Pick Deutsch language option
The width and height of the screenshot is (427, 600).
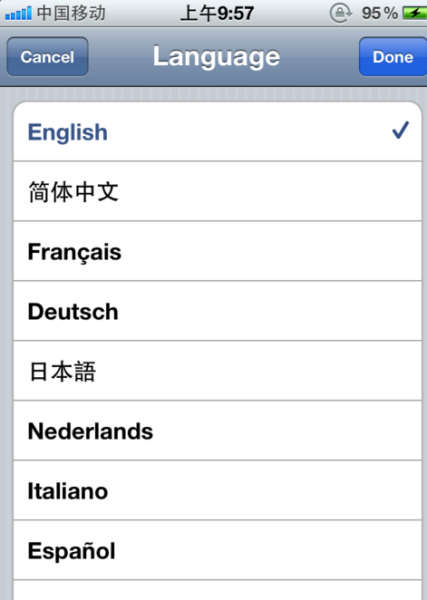tap(217, 311)
